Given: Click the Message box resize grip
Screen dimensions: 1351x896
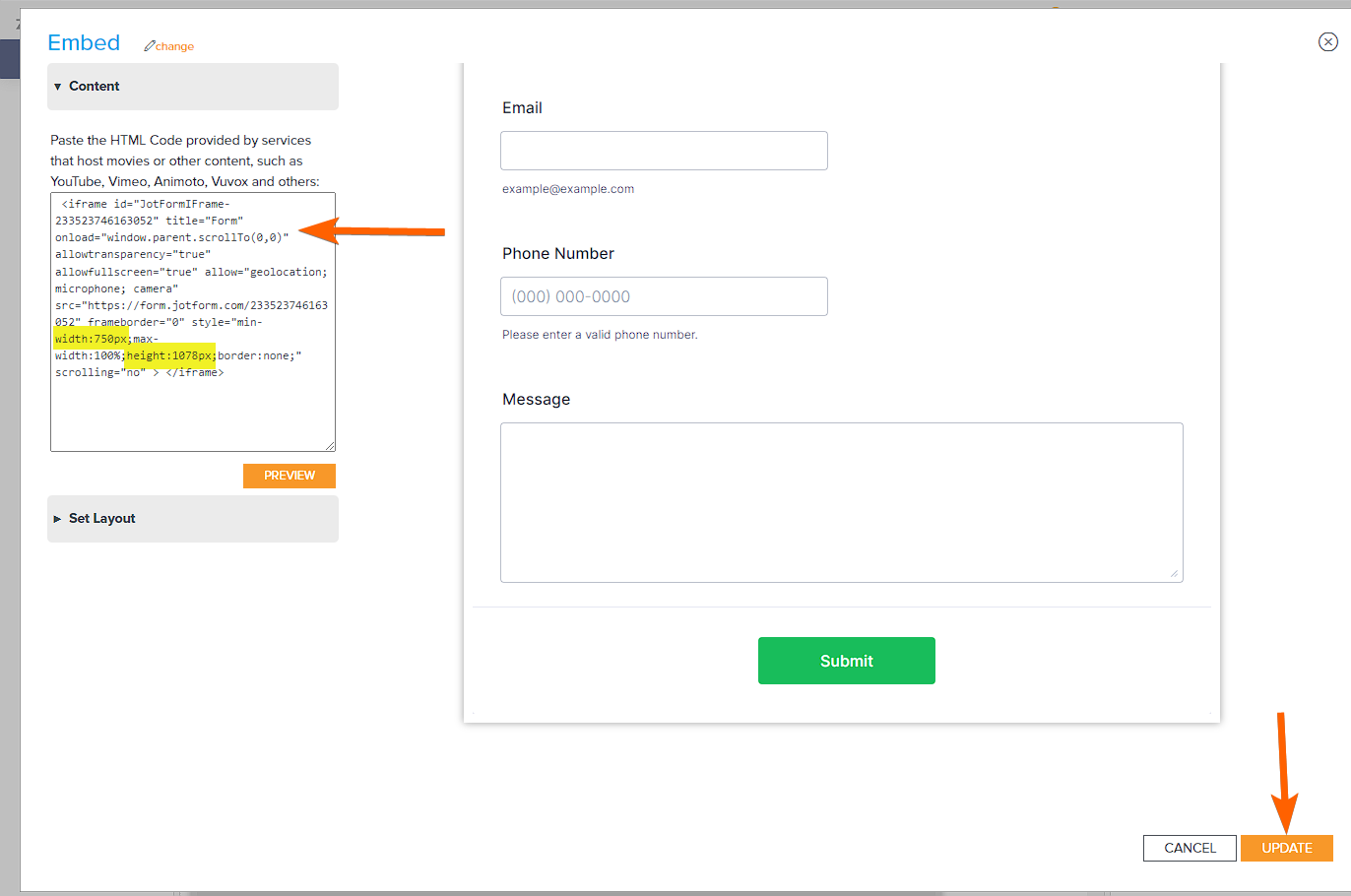Looking at the screenshot, I should click(x=1174, y=573).
